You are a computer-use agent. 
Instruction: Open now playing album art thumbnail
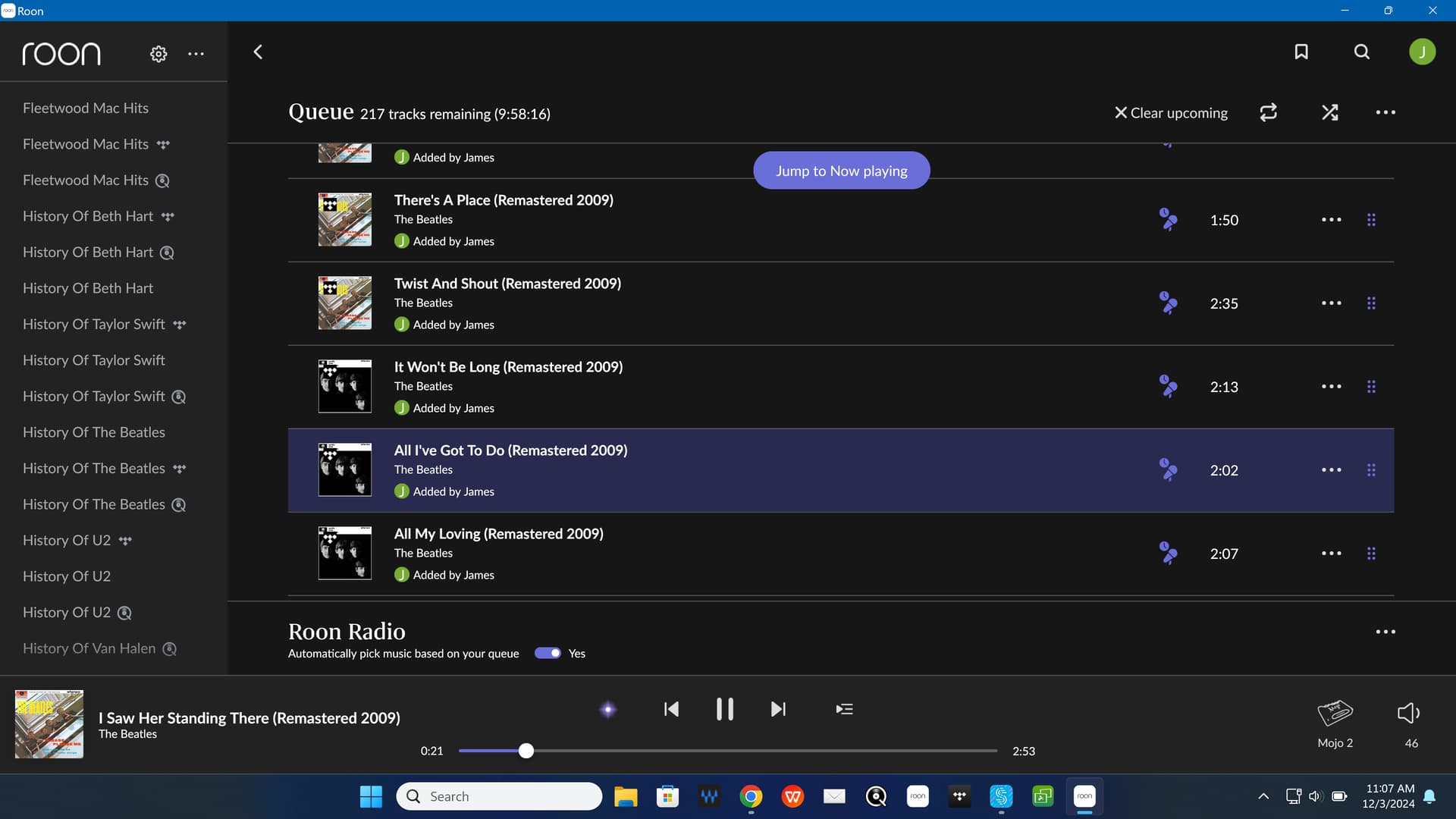click(x=49, y=724)
